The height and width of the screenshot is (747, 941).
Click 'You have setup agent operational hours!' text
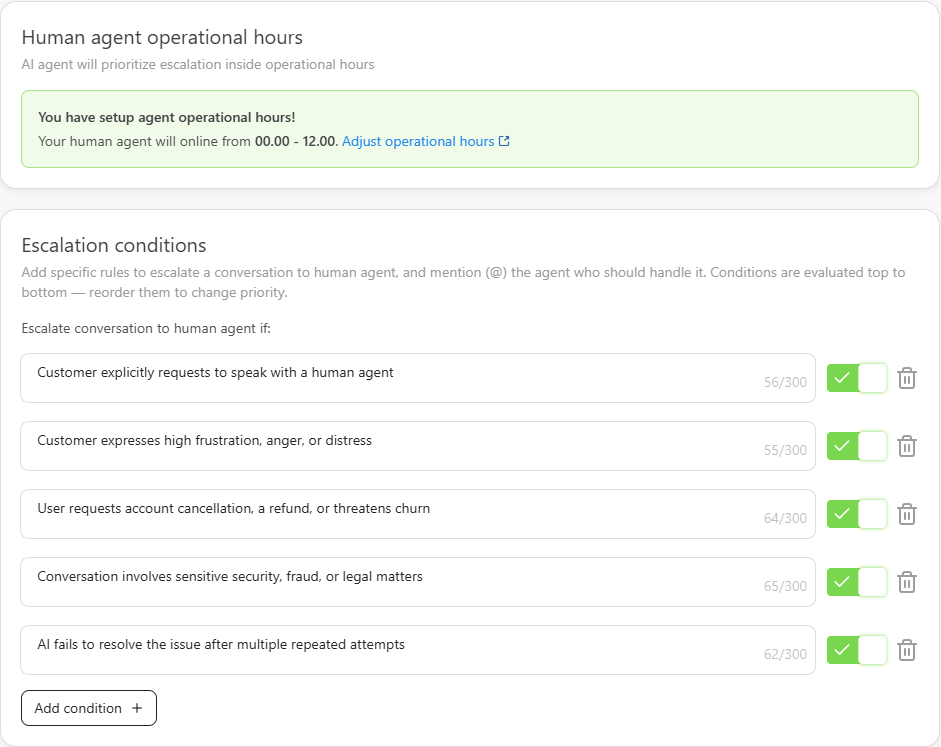tap(167, 117)
